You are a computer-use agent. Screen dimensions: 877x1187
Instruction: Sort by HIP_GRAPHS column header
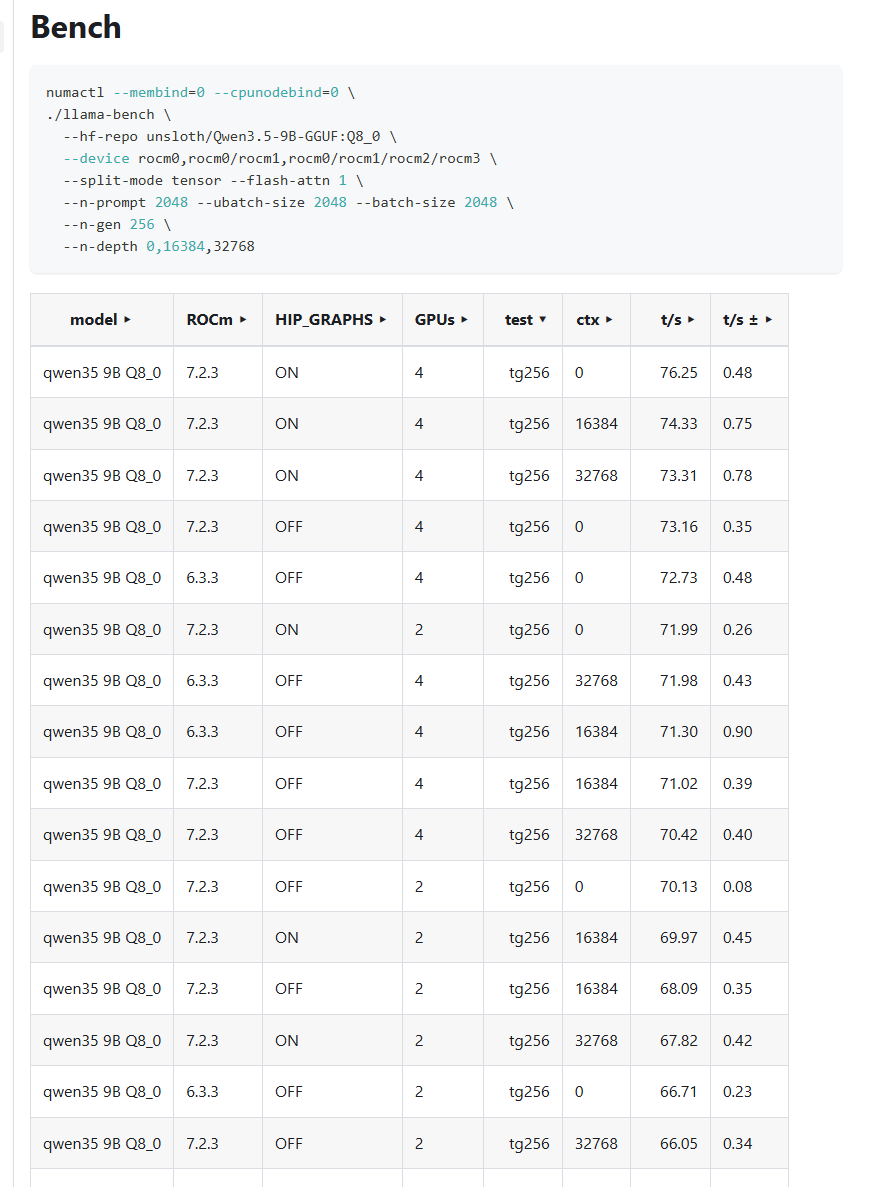[332, 320]
